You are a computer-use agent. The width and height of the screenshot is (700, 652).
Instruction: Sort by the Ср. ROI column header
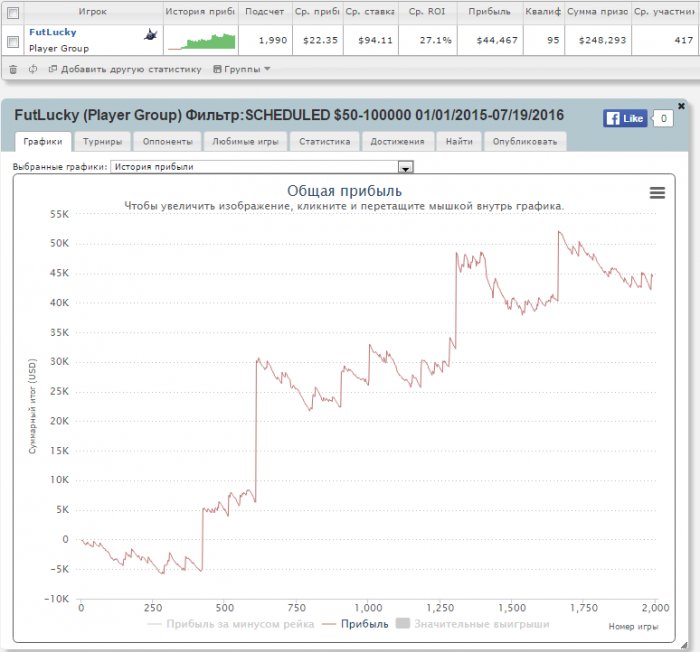click(x=427, y=12)
